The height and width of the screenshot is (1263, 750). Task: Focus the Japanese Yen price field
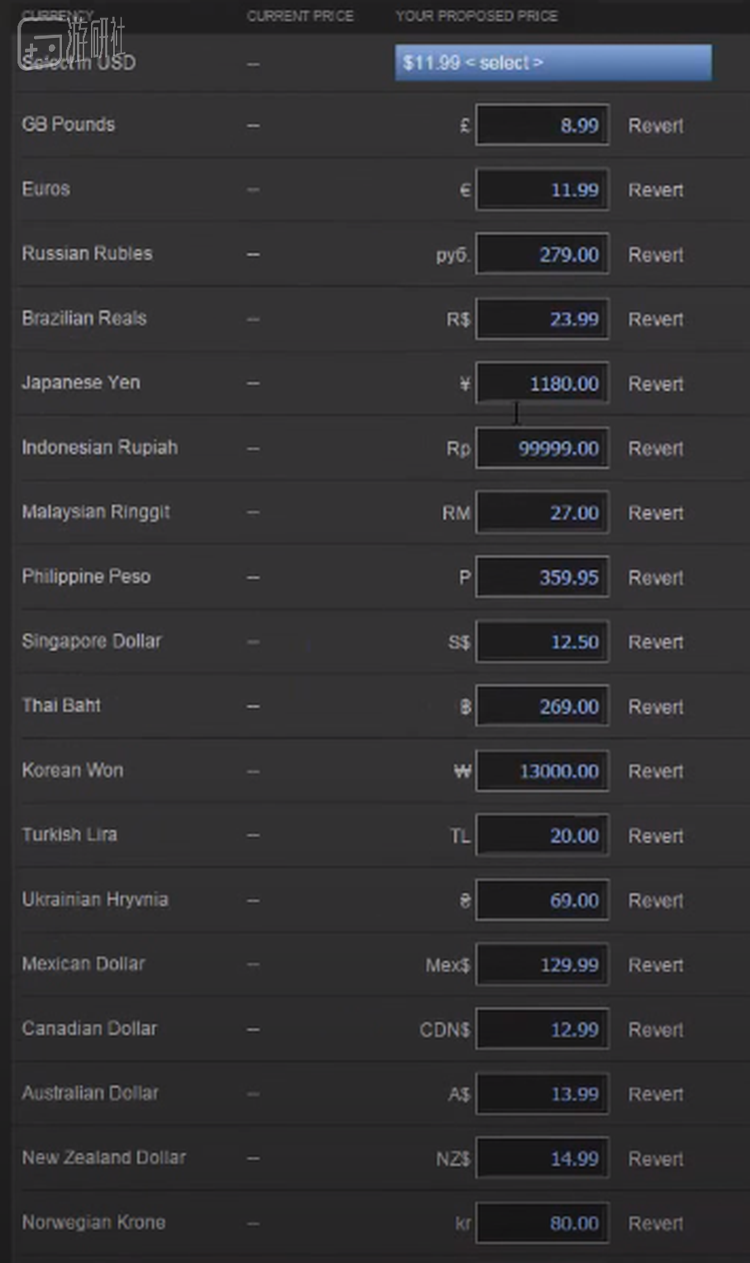(x=542, y=384)
